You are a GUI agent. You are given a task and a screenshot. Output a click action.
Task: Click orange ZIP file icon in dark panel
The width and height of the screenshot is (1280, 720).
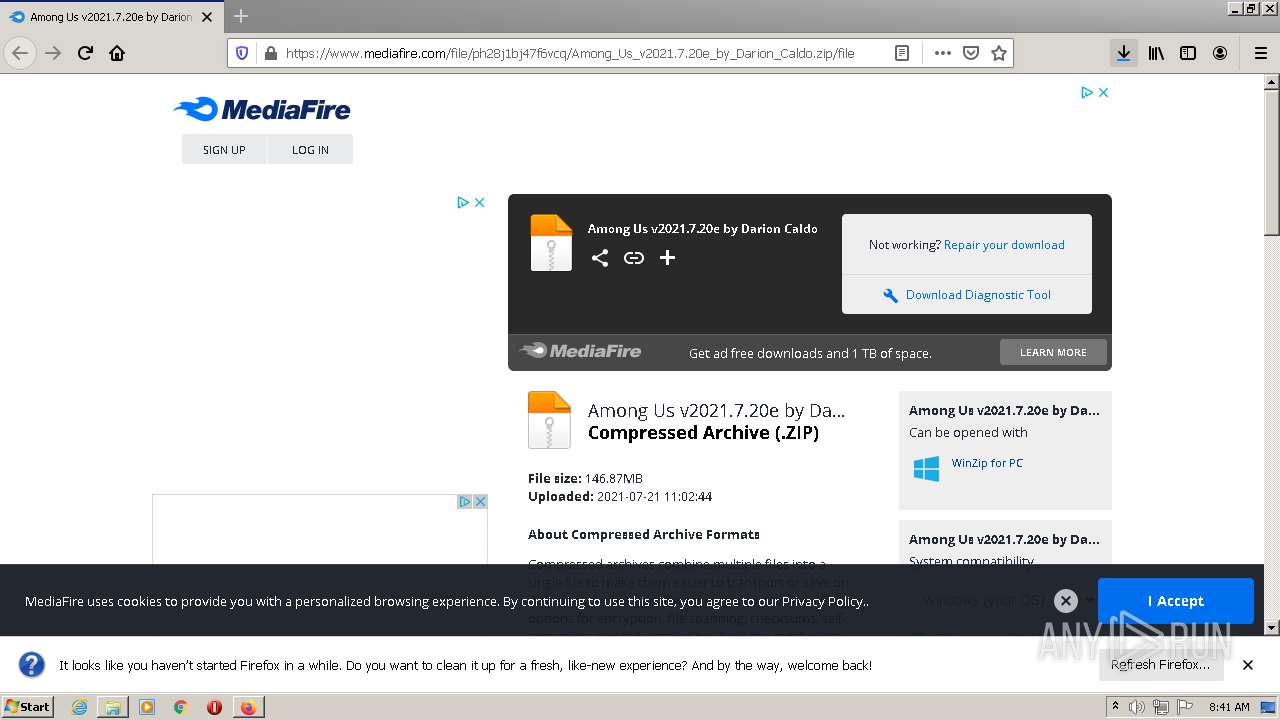click(551, 242)
